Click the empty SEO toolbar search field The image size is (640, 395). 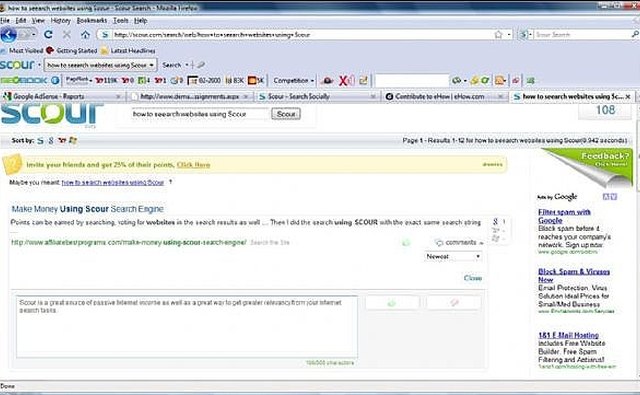click(x=411, y=80)
